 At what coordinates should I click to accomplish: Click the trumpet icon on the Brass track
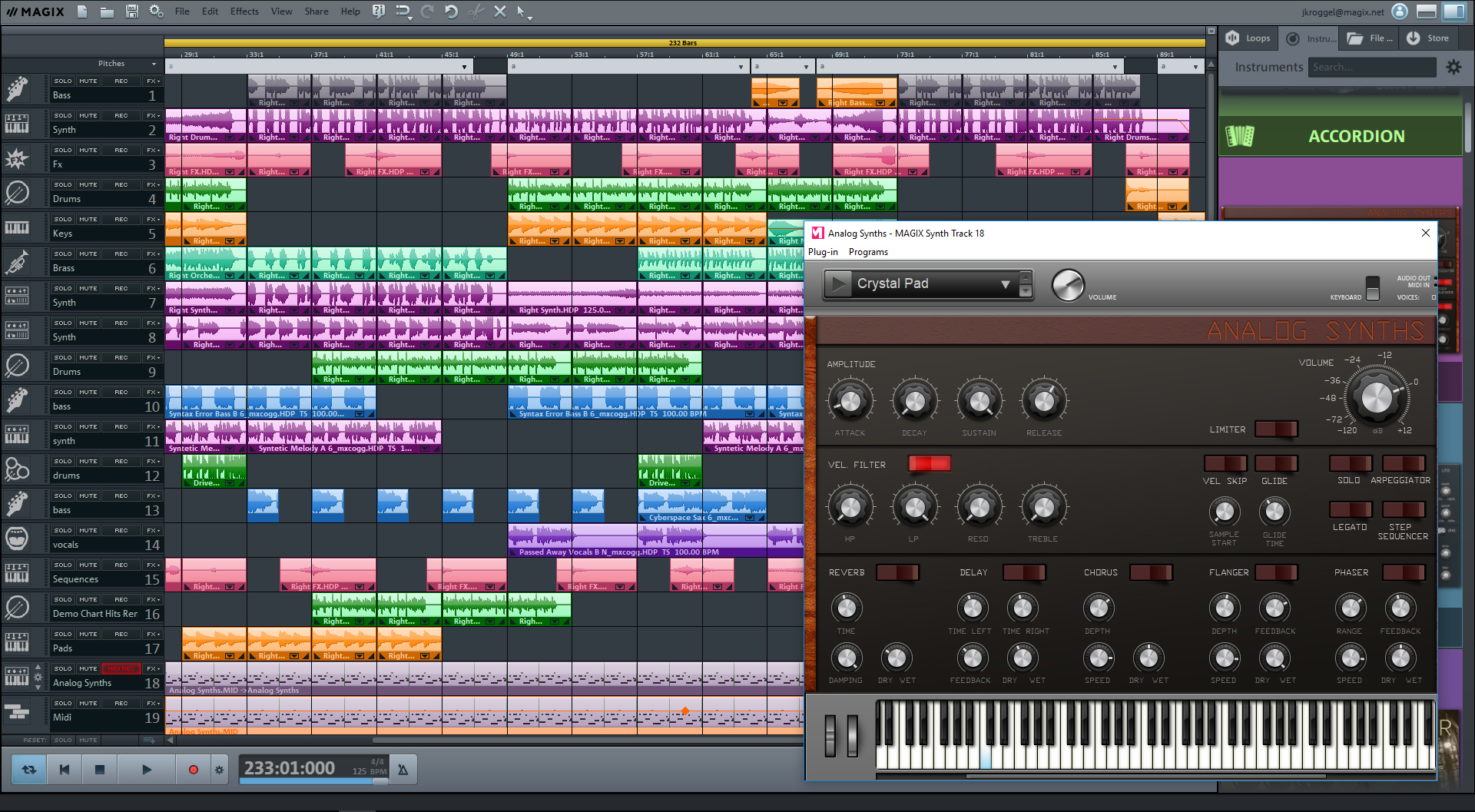(17, 262)
